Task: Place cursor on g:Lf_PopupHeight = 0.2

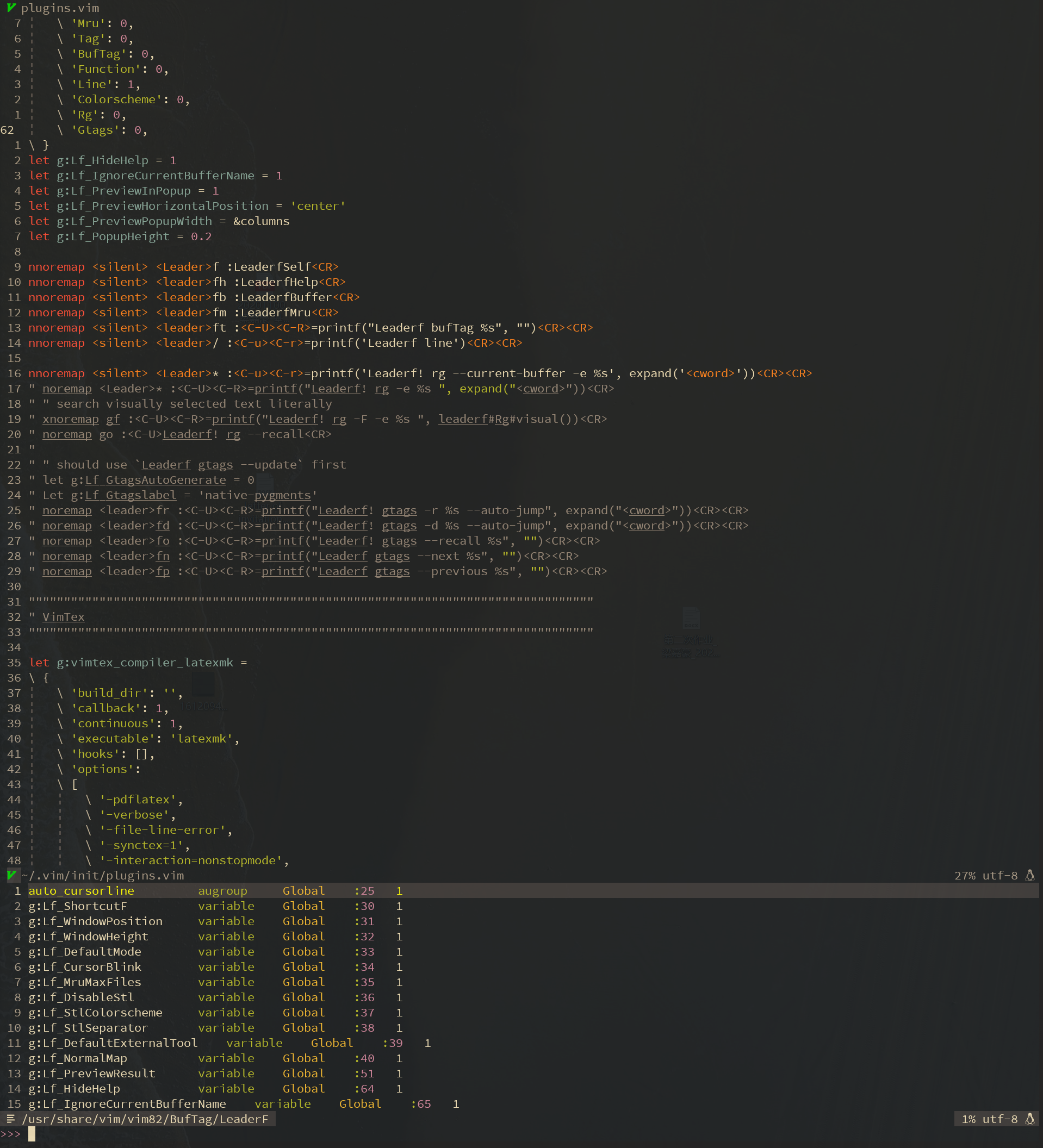Action: 120,236
